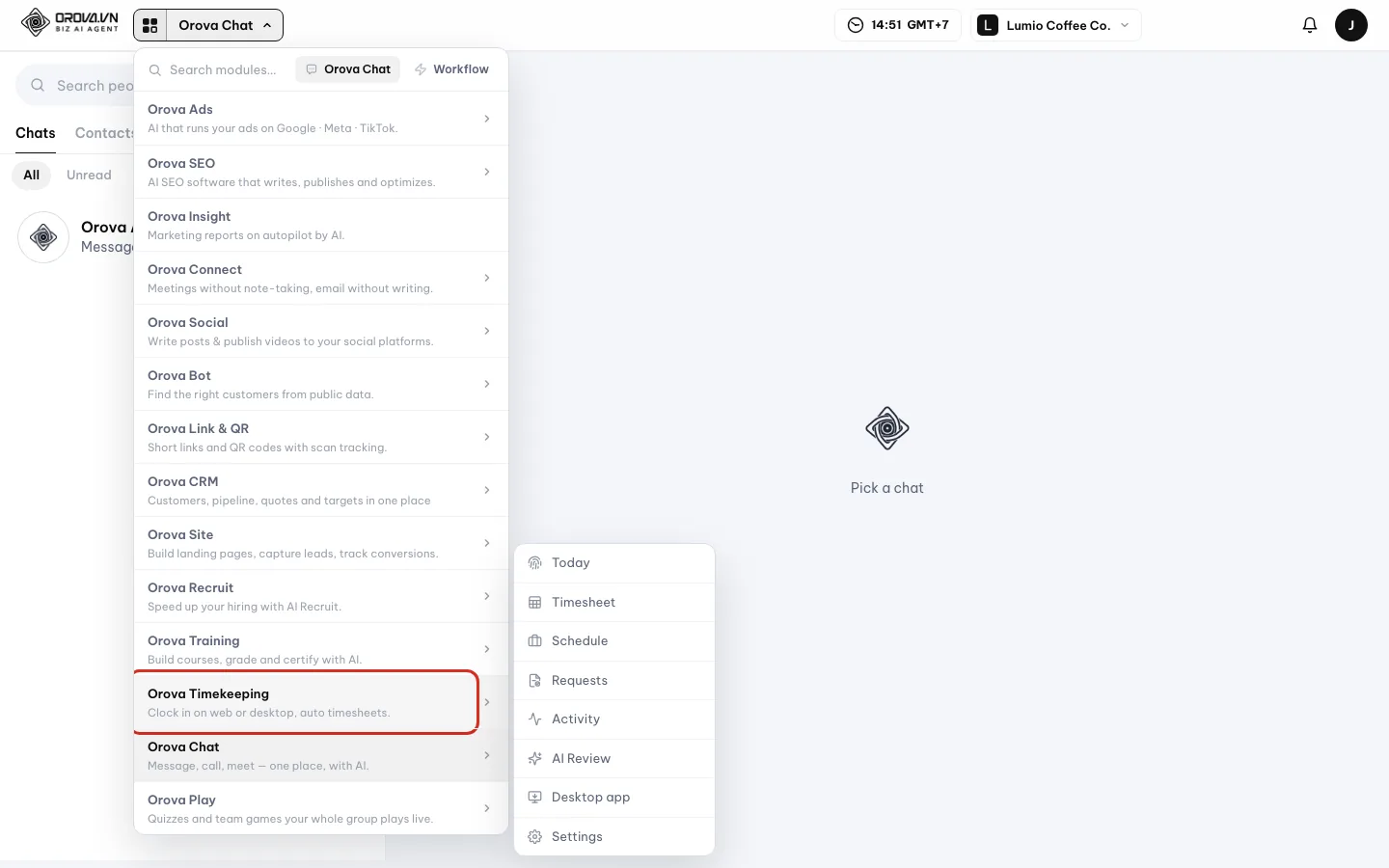Click the clock icon next to 14:51 GMT+7
The width and height of the screenshot is (1389, 868).
(x=856, y=25)
